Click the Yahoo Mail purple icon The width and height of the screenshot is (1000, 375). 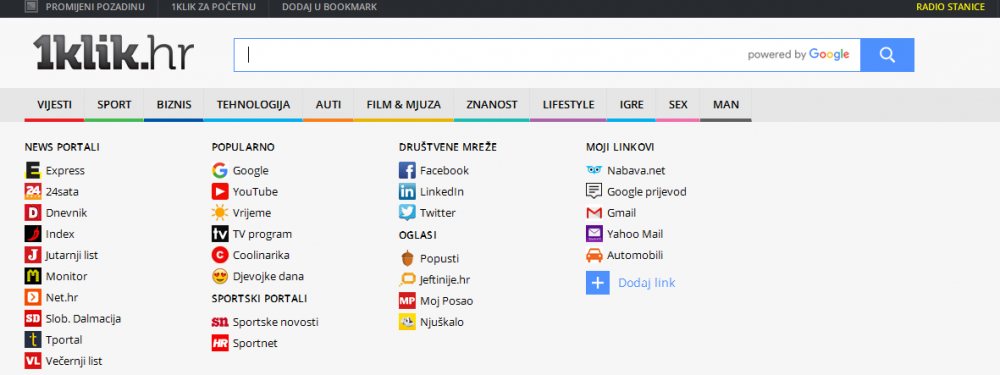pyautogui.click(x=594, y=234)
